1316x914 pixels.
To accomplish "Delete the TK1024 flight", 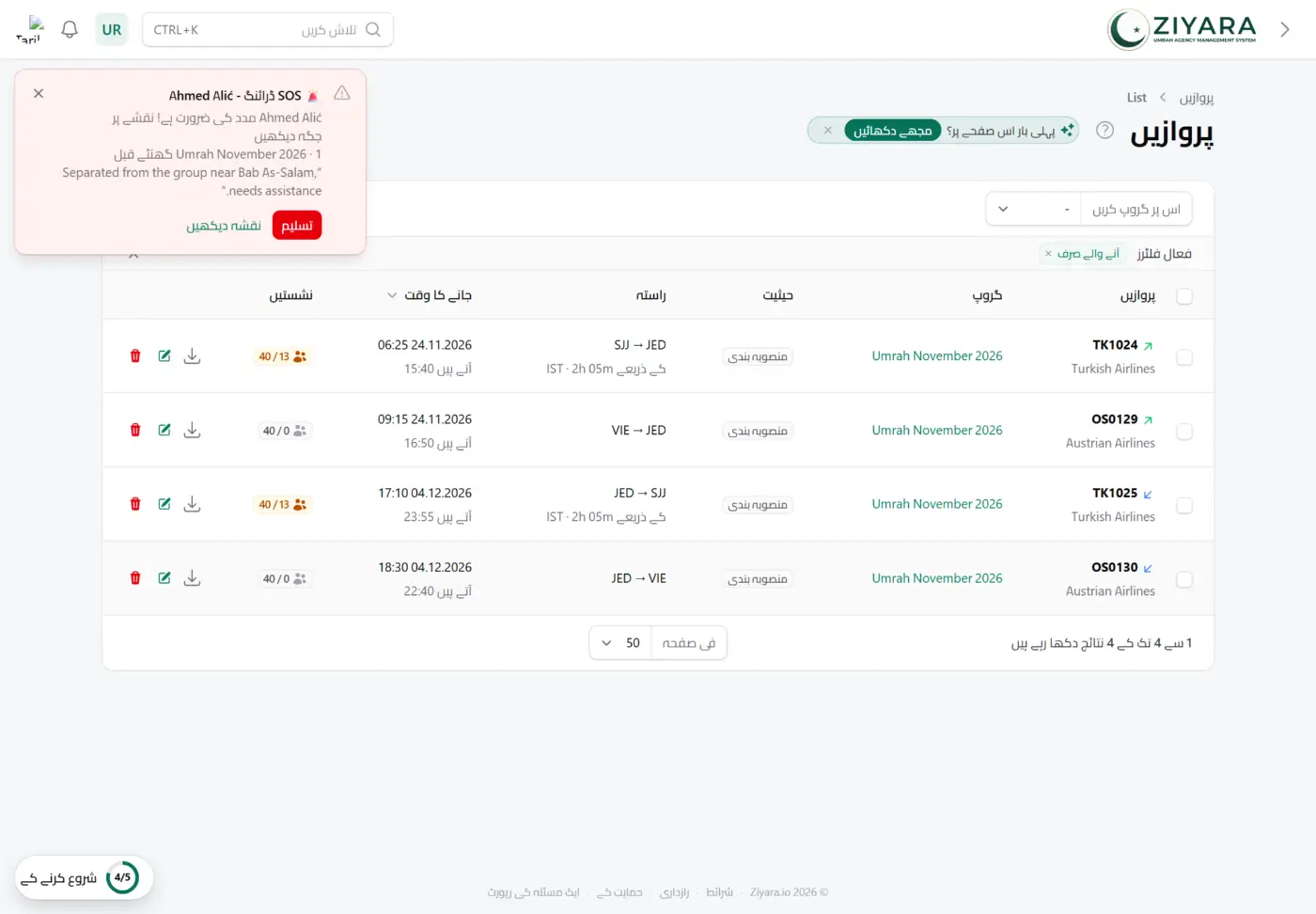I will pyautogui.click(x=135, y=356).
